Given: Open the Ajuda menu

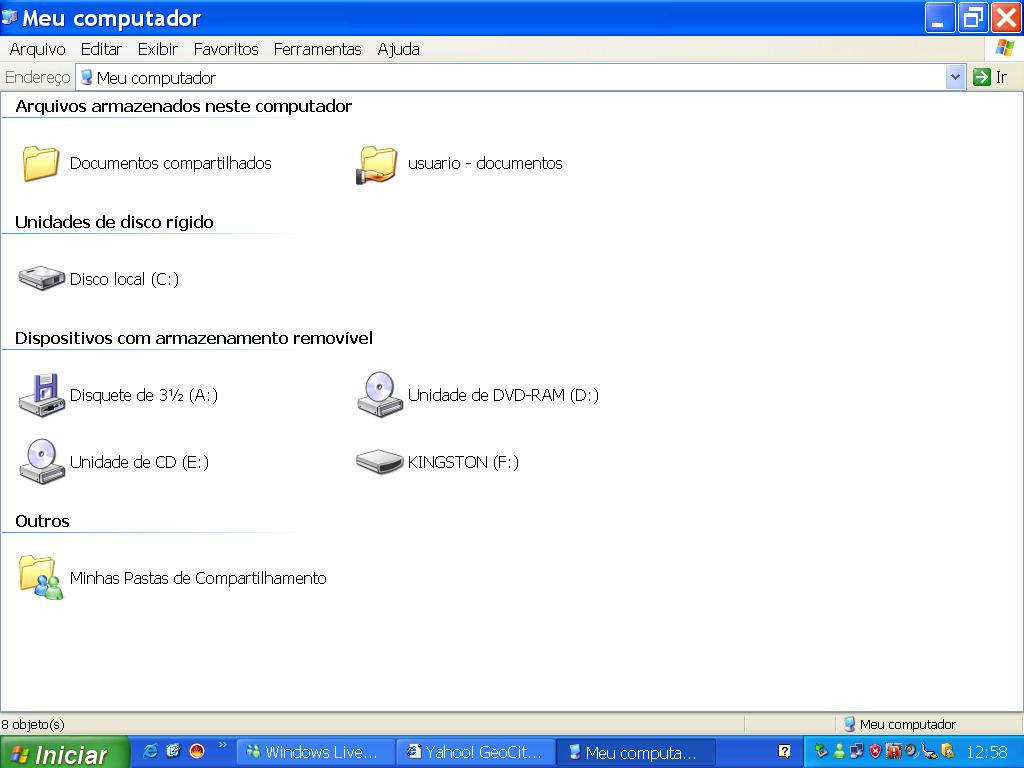Looking at the screenshot, I should [398, 49].
